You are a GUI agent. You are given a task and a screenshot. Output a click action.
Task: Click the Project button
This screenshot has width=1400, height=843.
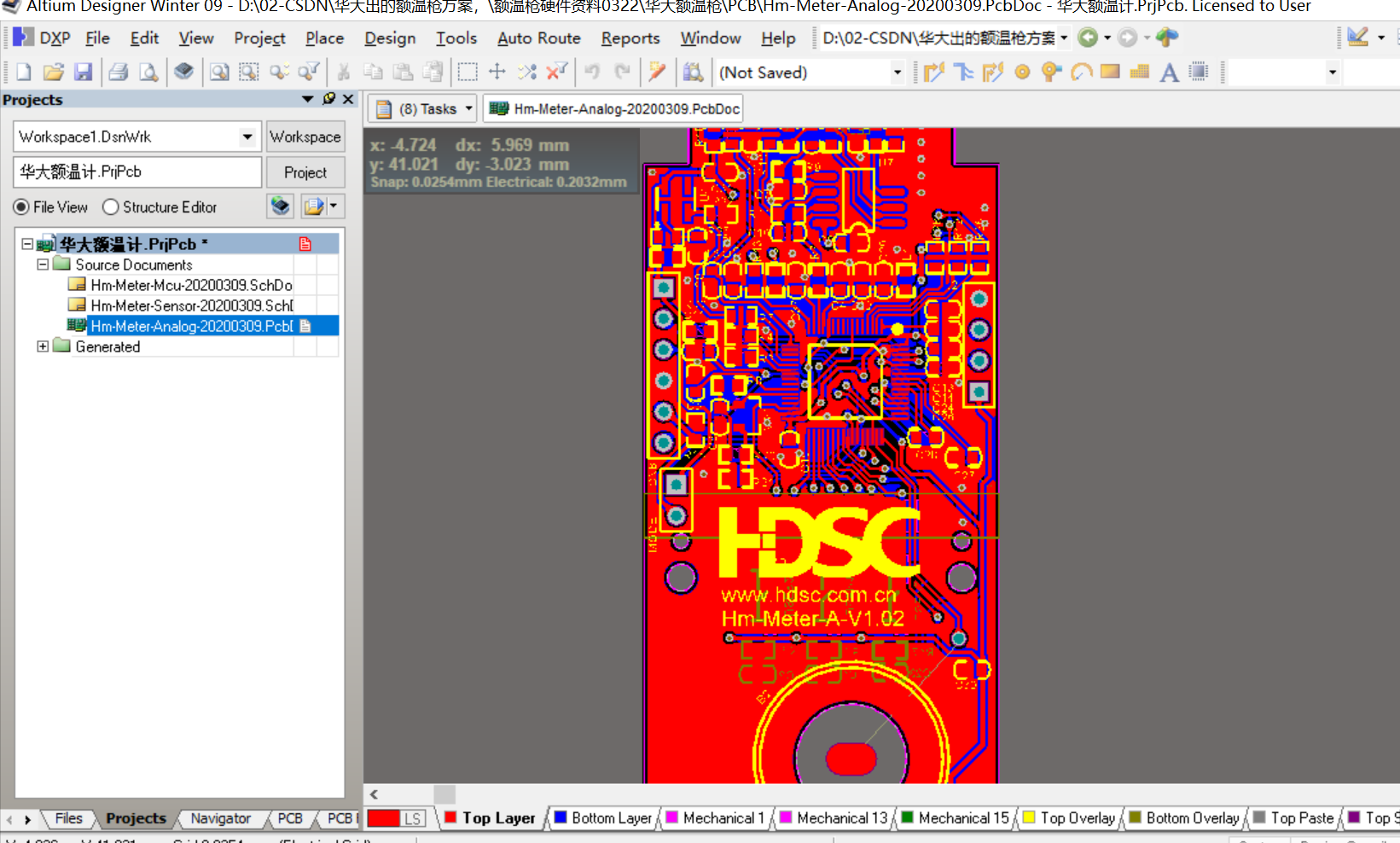(x=305, y=172)
